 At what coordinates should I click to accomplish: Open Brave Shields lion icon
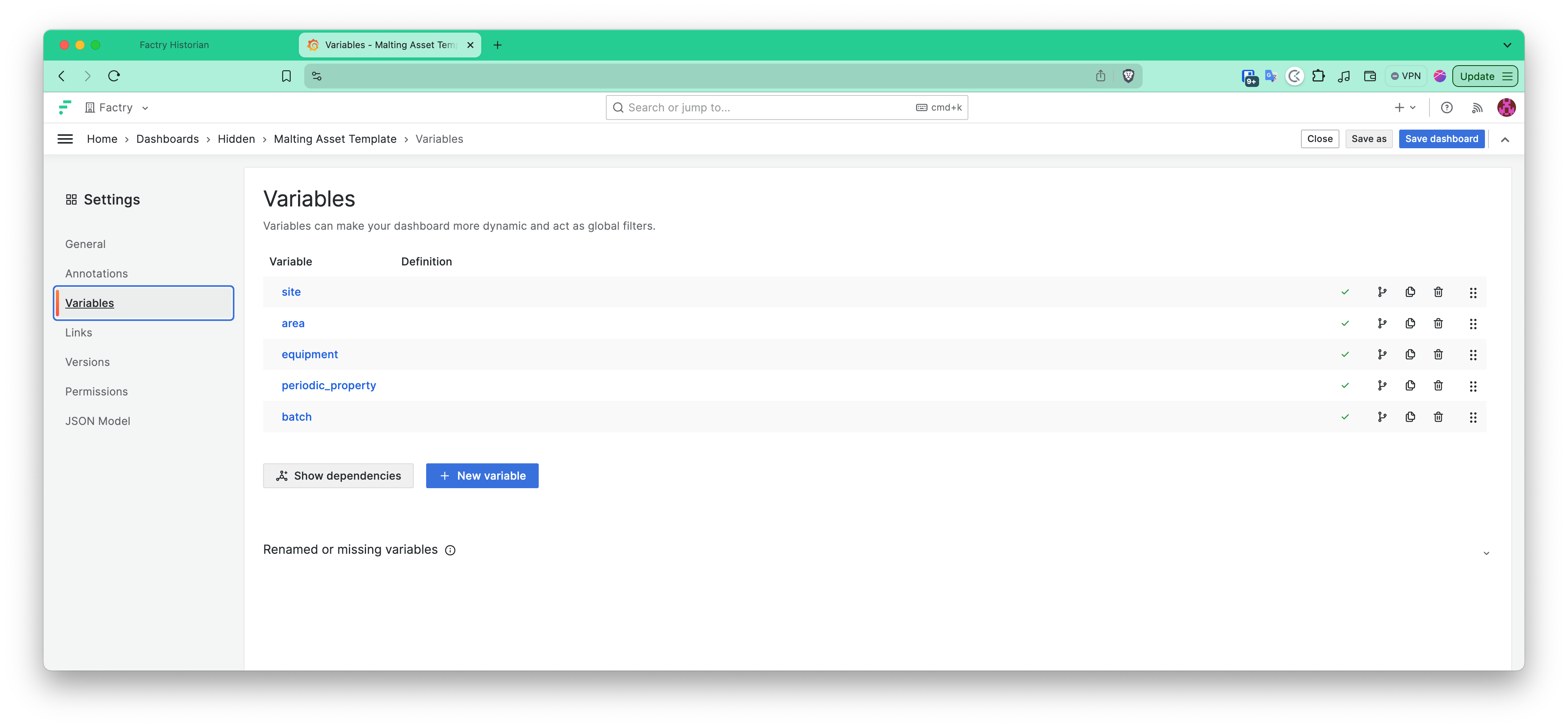1128,76
